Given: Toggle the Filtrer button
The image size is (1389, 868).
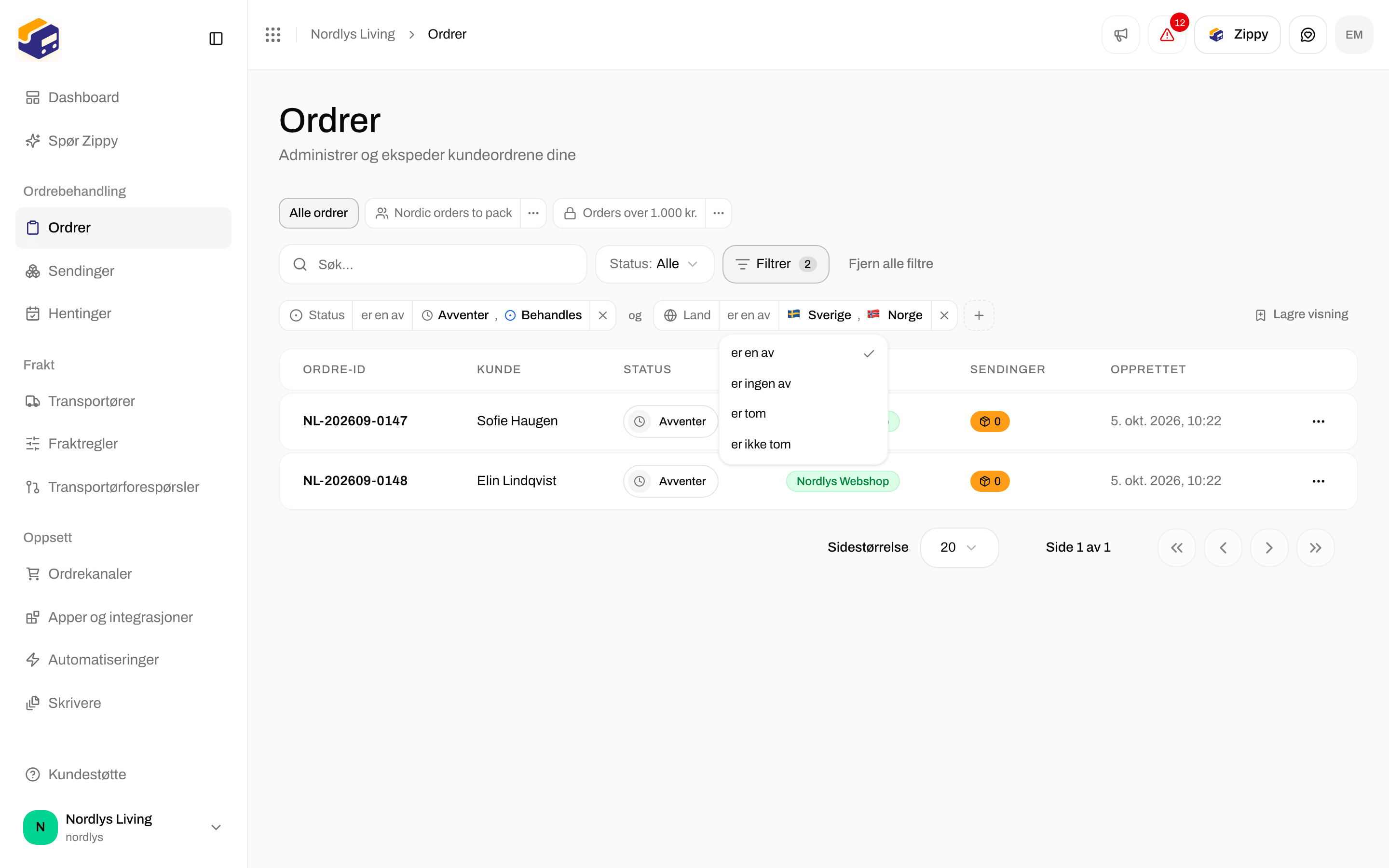Looking at the screenshot, I should coord(776,264).
